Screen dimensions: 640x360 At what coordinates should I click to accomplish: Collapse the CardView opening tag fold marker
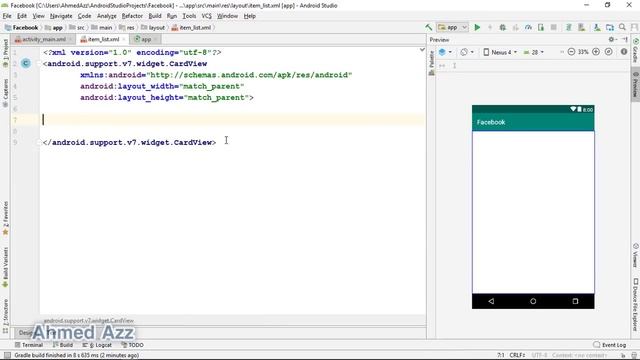39,64
